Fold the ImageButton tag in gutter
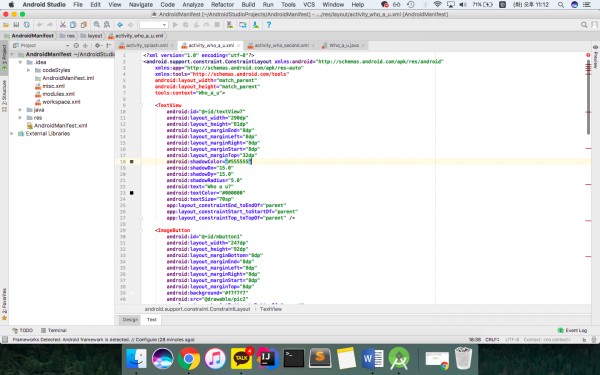 pyautogui.click(x=141, y=230)
